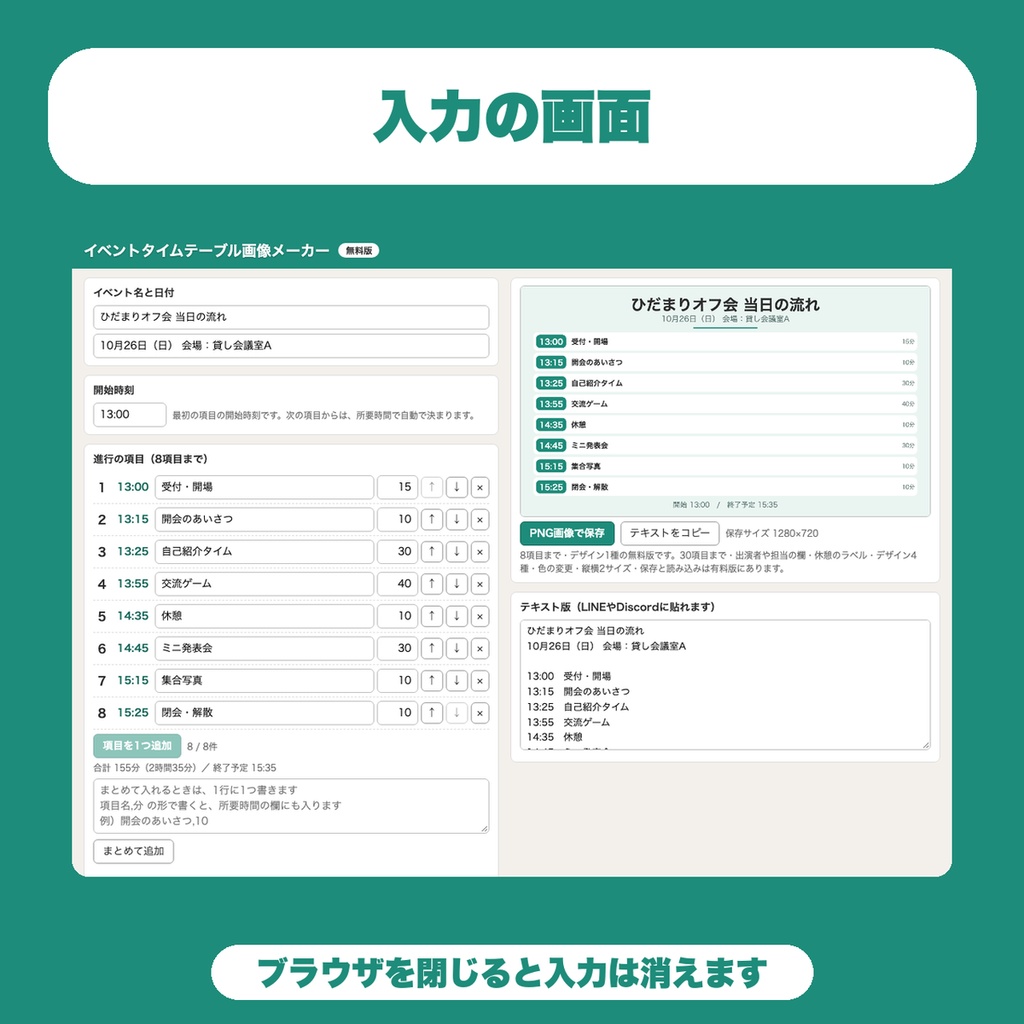The image size is (1024, 1024).
Task: Click まとめて追加 button
Action: click(x=133, y=851)
